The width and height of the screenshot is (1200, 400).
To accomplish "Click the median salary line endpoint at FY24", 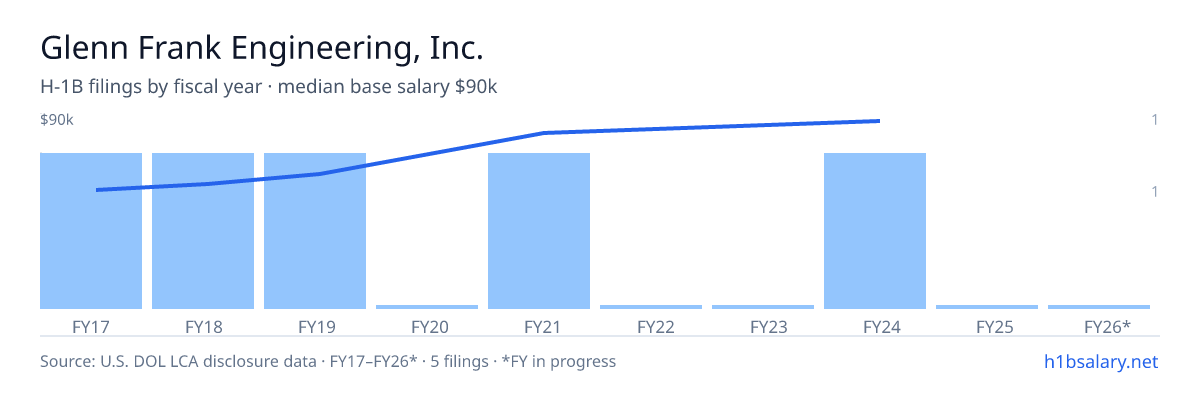I will click(878, 121).
